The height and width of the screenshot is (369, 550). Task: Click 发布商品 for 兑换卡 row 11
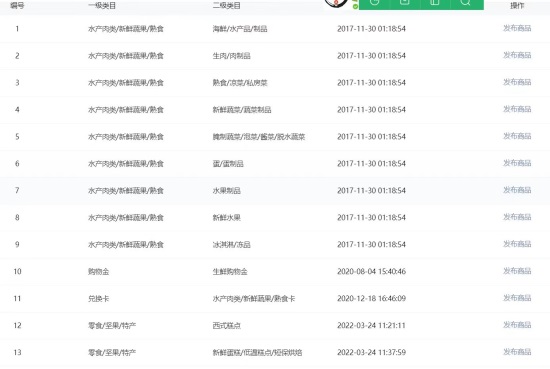click(517, 298)
